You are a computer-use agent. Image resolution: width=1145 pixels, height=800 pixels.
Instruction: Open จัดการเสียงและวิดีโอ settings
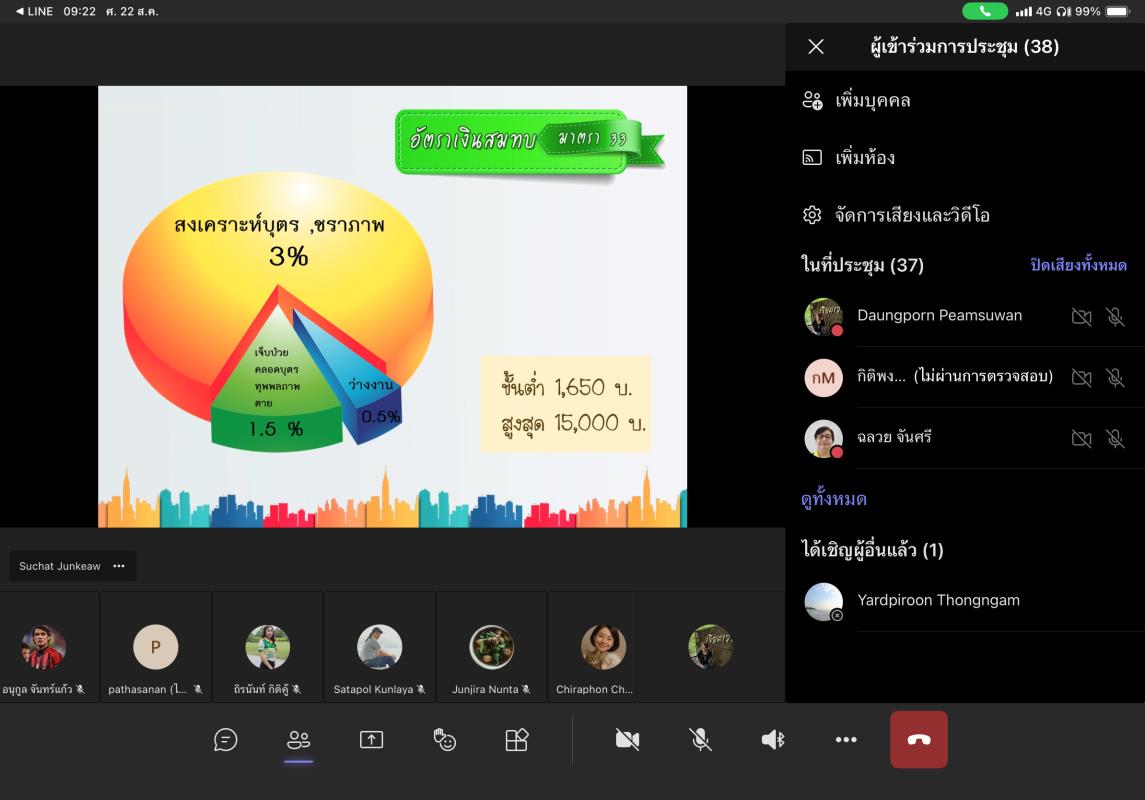[911, 215]
